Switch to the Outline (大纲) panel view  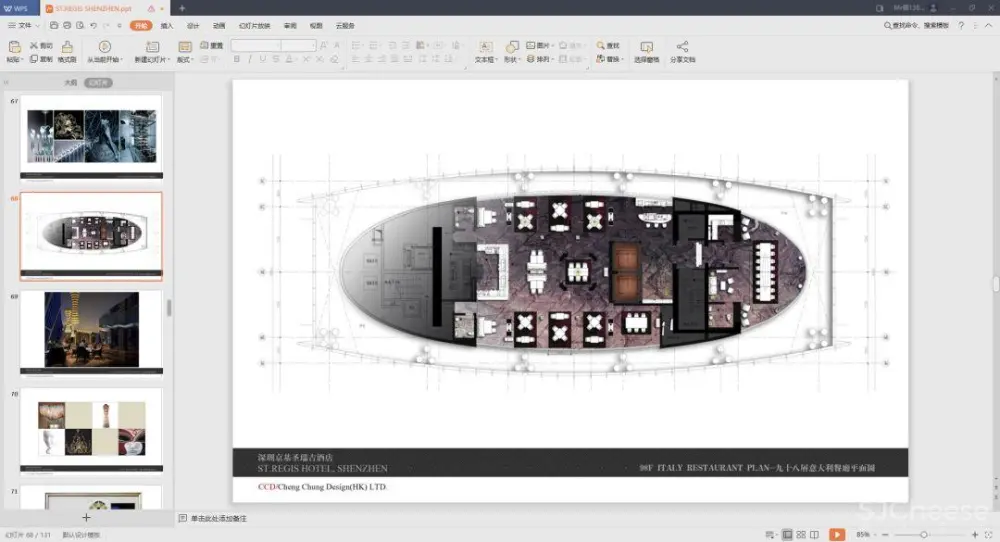[70, 83]
